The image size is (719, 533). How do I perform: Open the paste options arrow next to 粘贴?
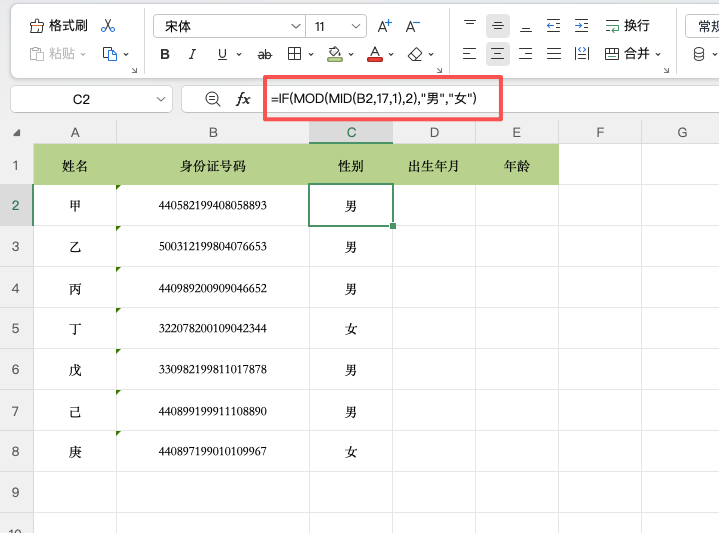(x=83, y=54)
